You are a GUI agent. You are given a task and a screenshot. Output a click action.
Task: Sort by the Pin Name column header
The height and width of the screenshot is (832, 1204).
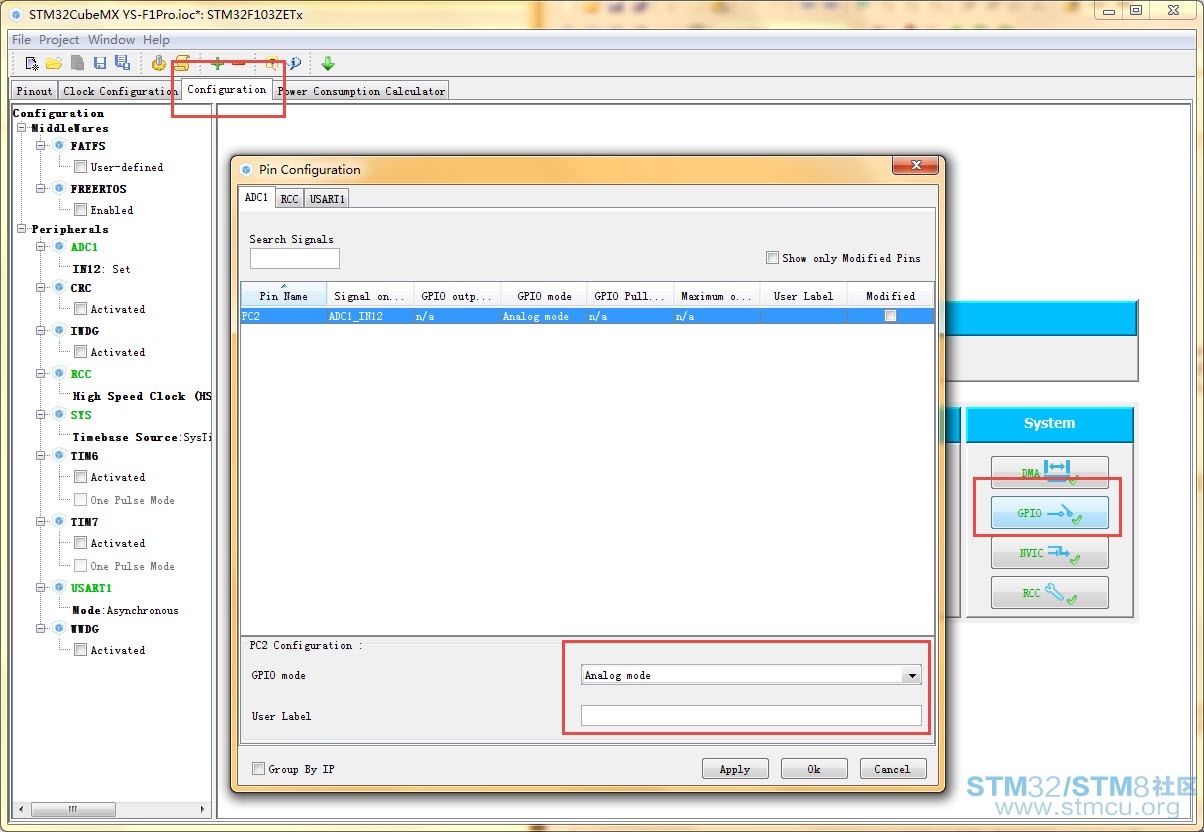[284, 295]
